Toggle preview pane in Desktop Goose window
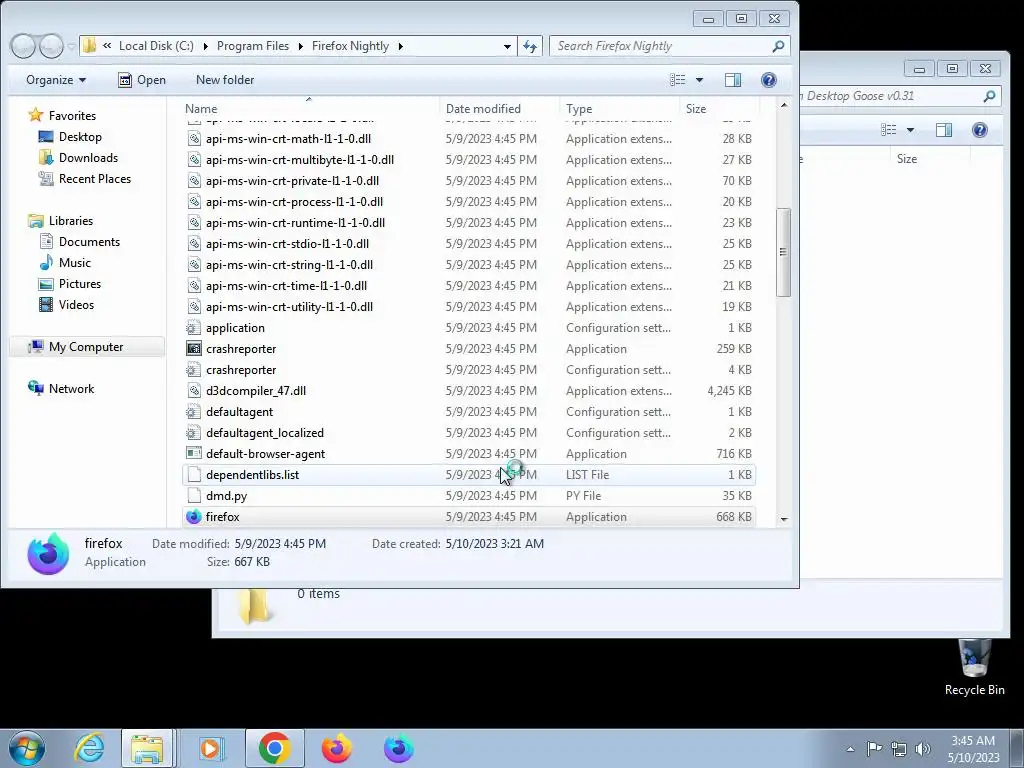Screen dimensions: 1024x768 pos(944,130)
